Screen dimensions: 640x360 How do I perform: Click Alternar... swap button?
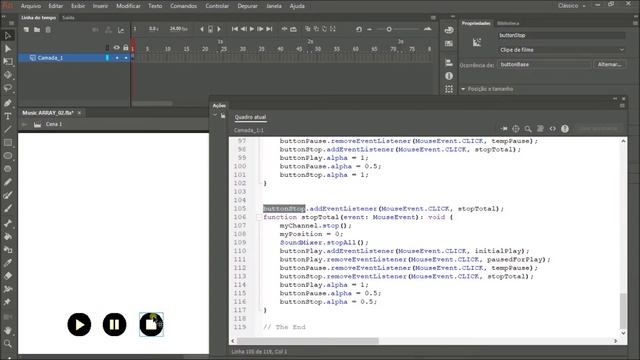609,64
